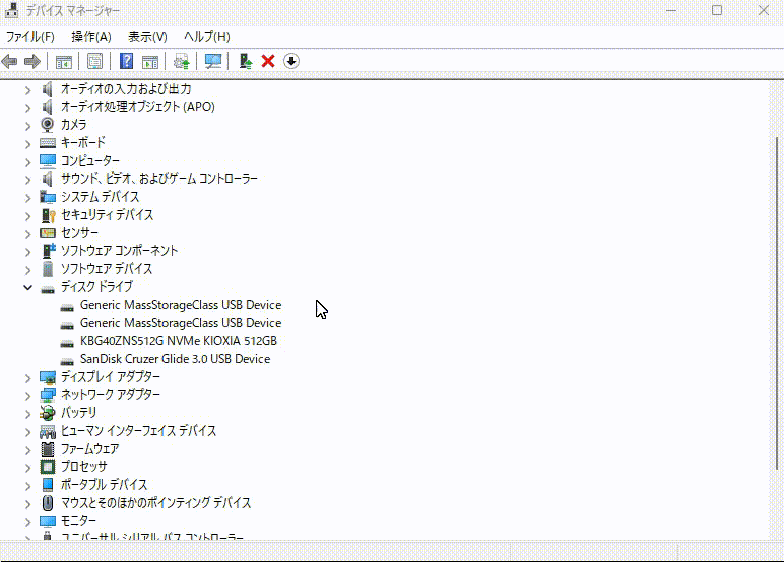Expand the ディスプレイ アダプター node
This screenshot has width=784, height=562.
point(28,378)
